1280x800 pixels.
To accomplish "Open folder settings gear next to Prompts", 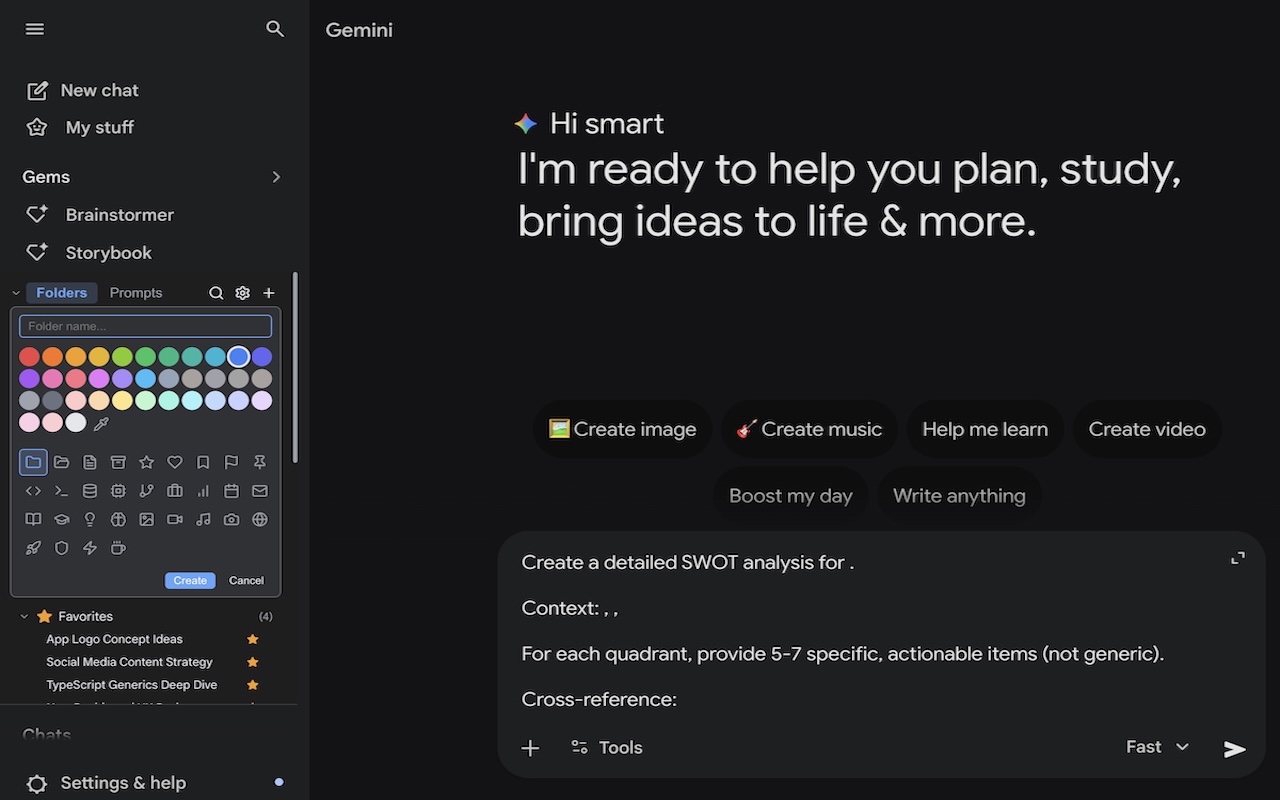I will tap(242, 293).
